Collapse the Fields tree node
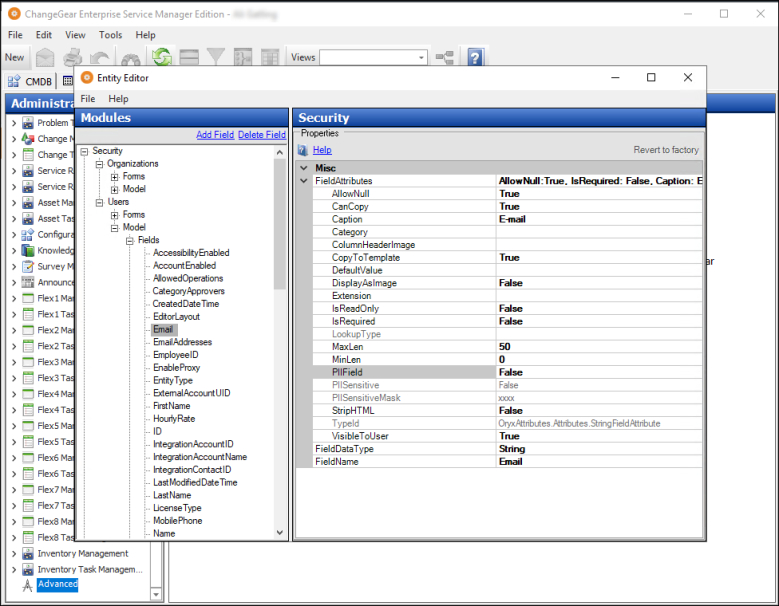 point(130,240)
